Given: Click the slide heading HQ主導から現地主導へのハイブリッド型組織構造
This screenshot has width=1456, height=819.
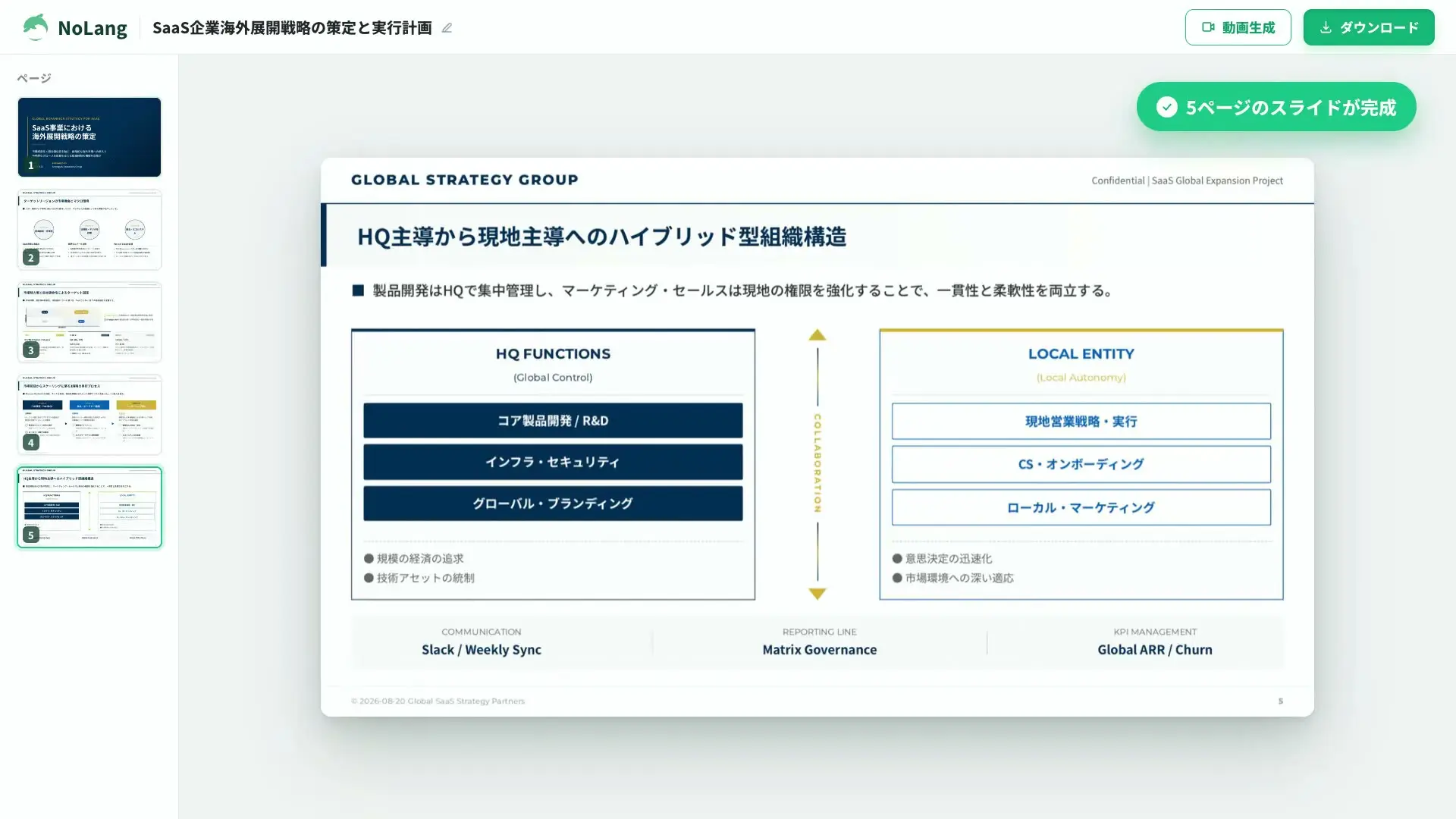Looking at the screenshot, I should tap(601, 237).
